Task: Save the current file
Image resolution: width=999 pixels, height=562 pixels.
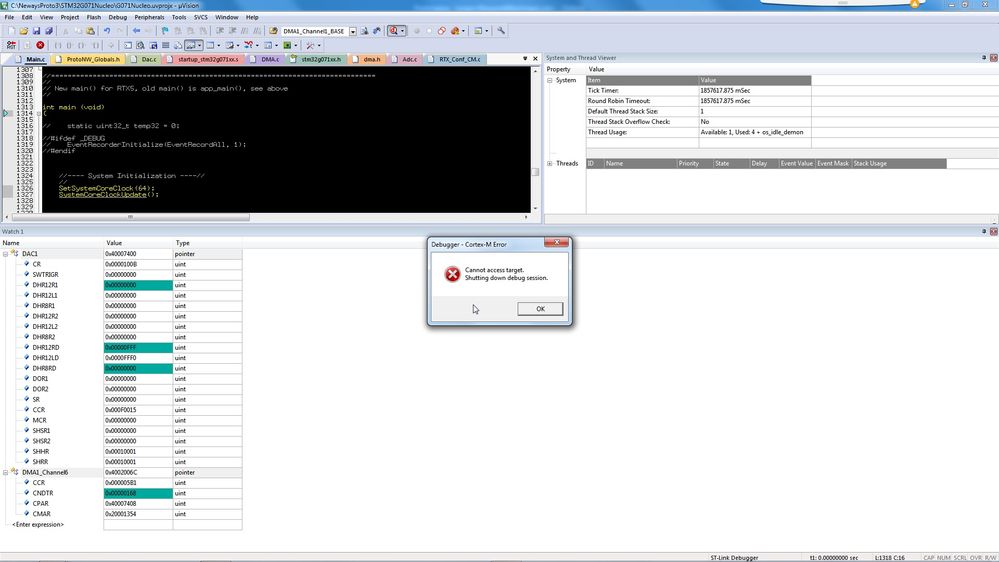Action: coord(36,31)
